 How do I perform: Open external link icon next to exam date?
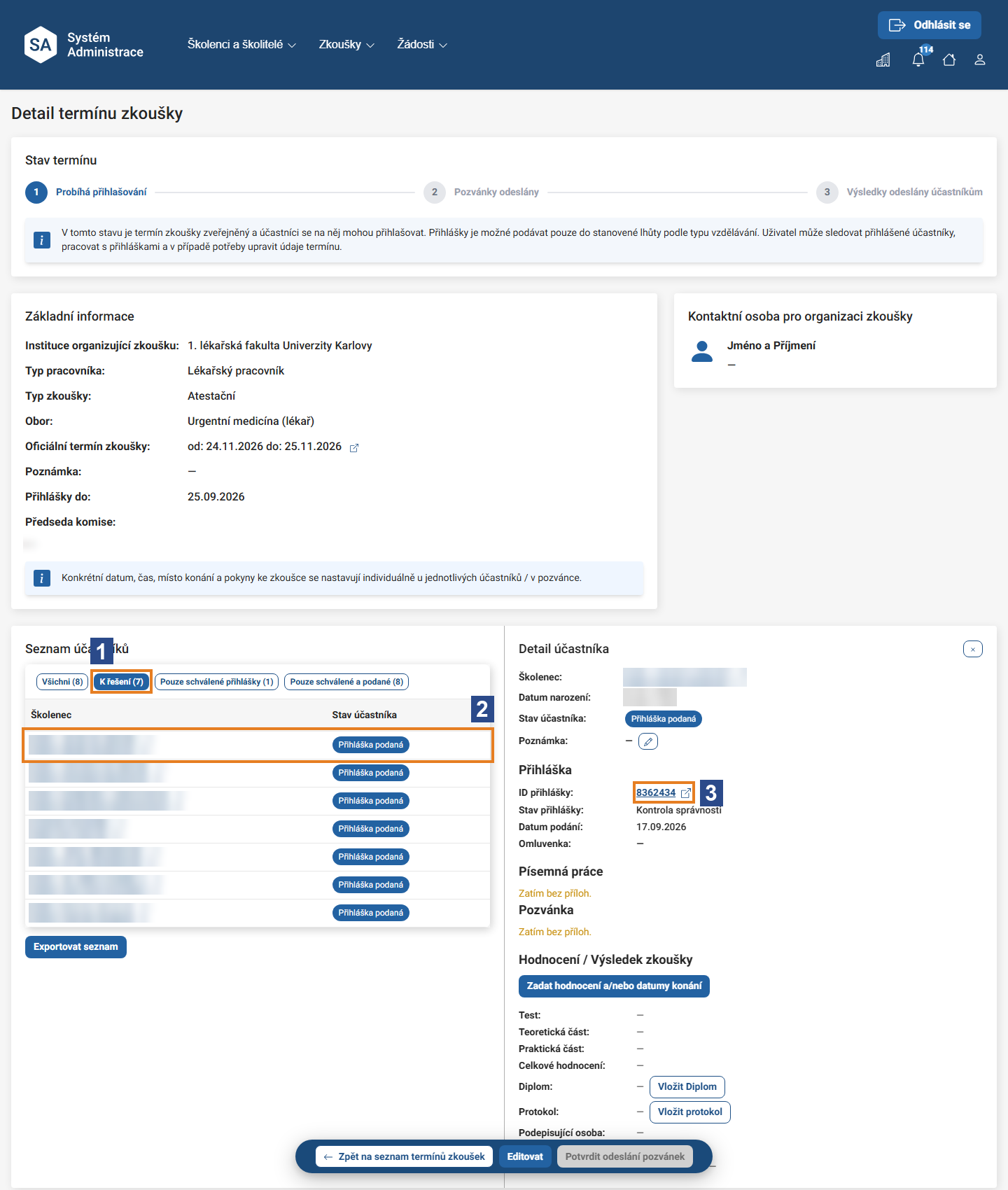(354, 448)
